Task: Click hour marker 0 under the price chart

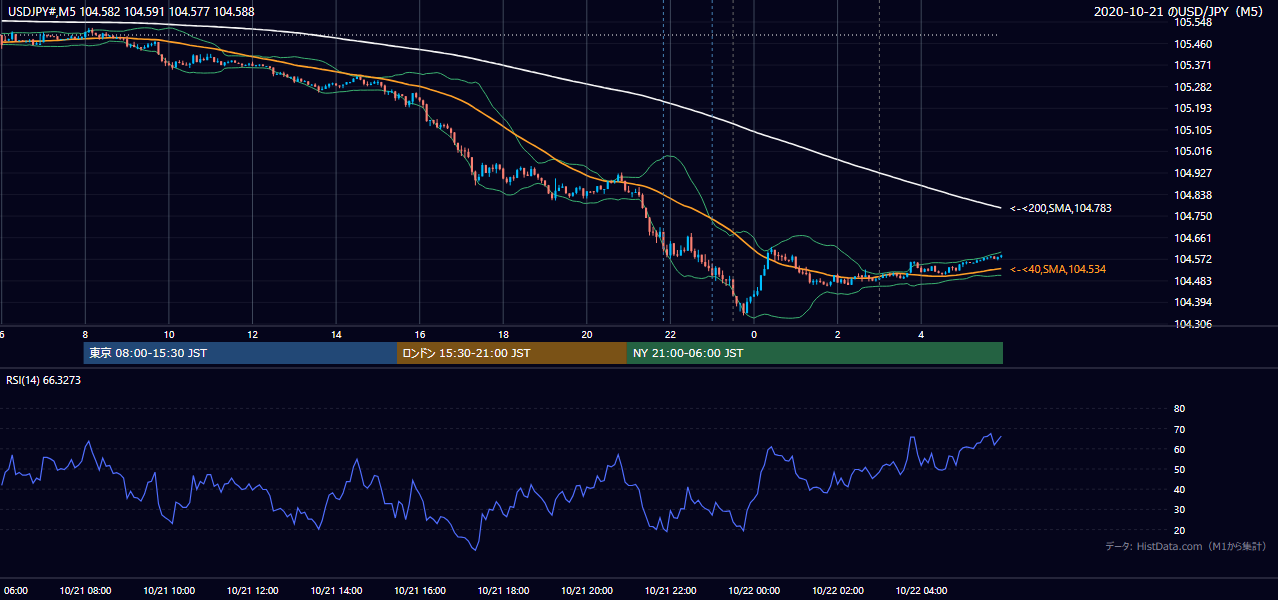Action: click(754, 334)
